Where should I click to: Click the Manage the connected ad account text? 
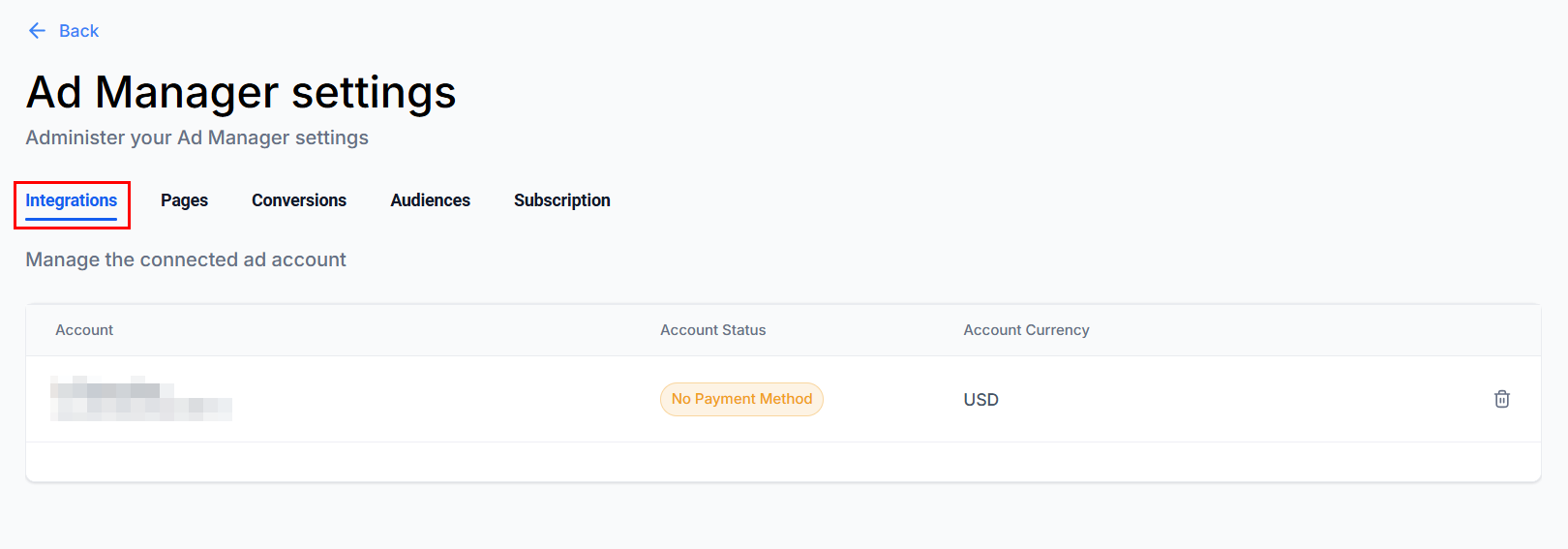point(186,259)
